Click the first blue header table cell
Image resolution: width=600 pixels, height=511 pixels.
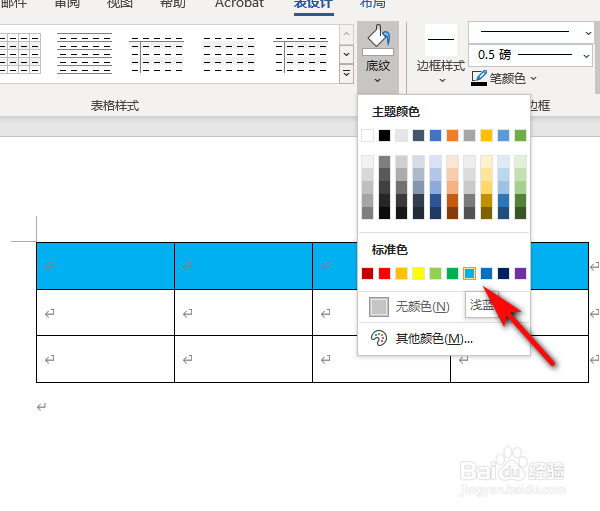tap(106, 266)
